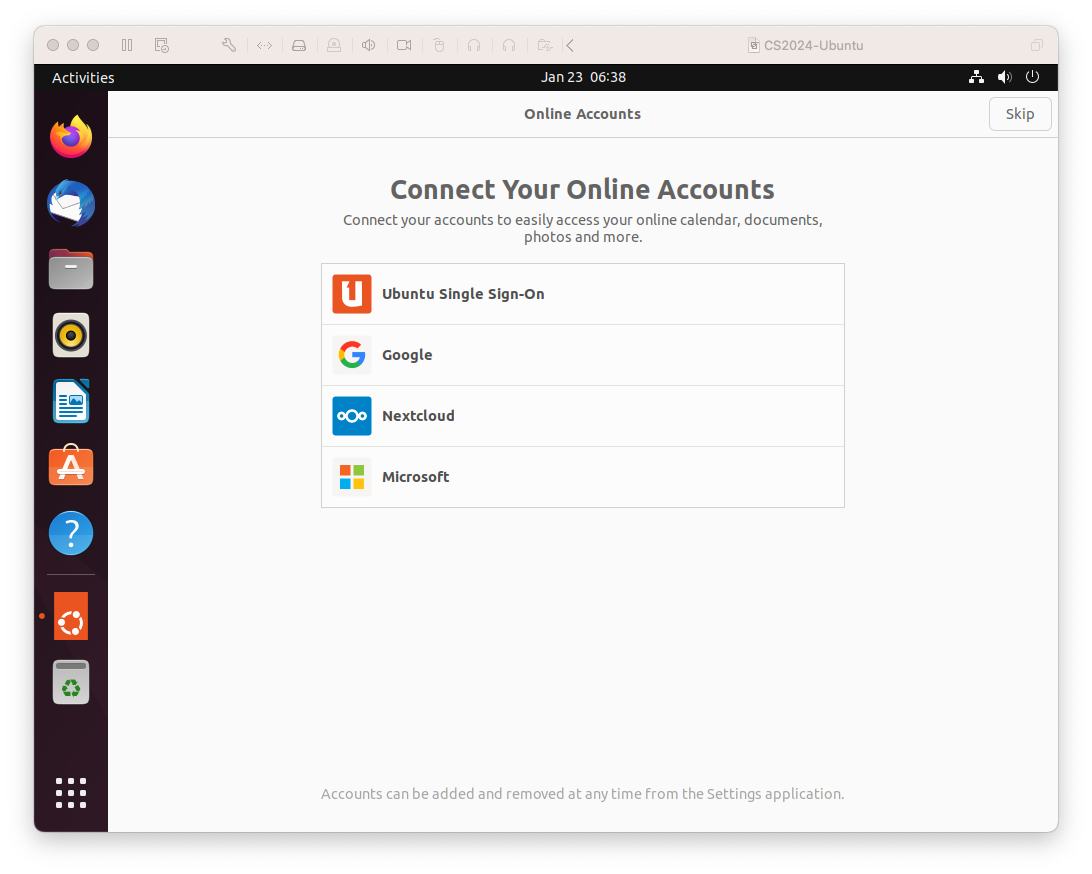Open Thunderbird mail from the dock
This screenshot has width=1092, height=874.
(x=70, y=203)
